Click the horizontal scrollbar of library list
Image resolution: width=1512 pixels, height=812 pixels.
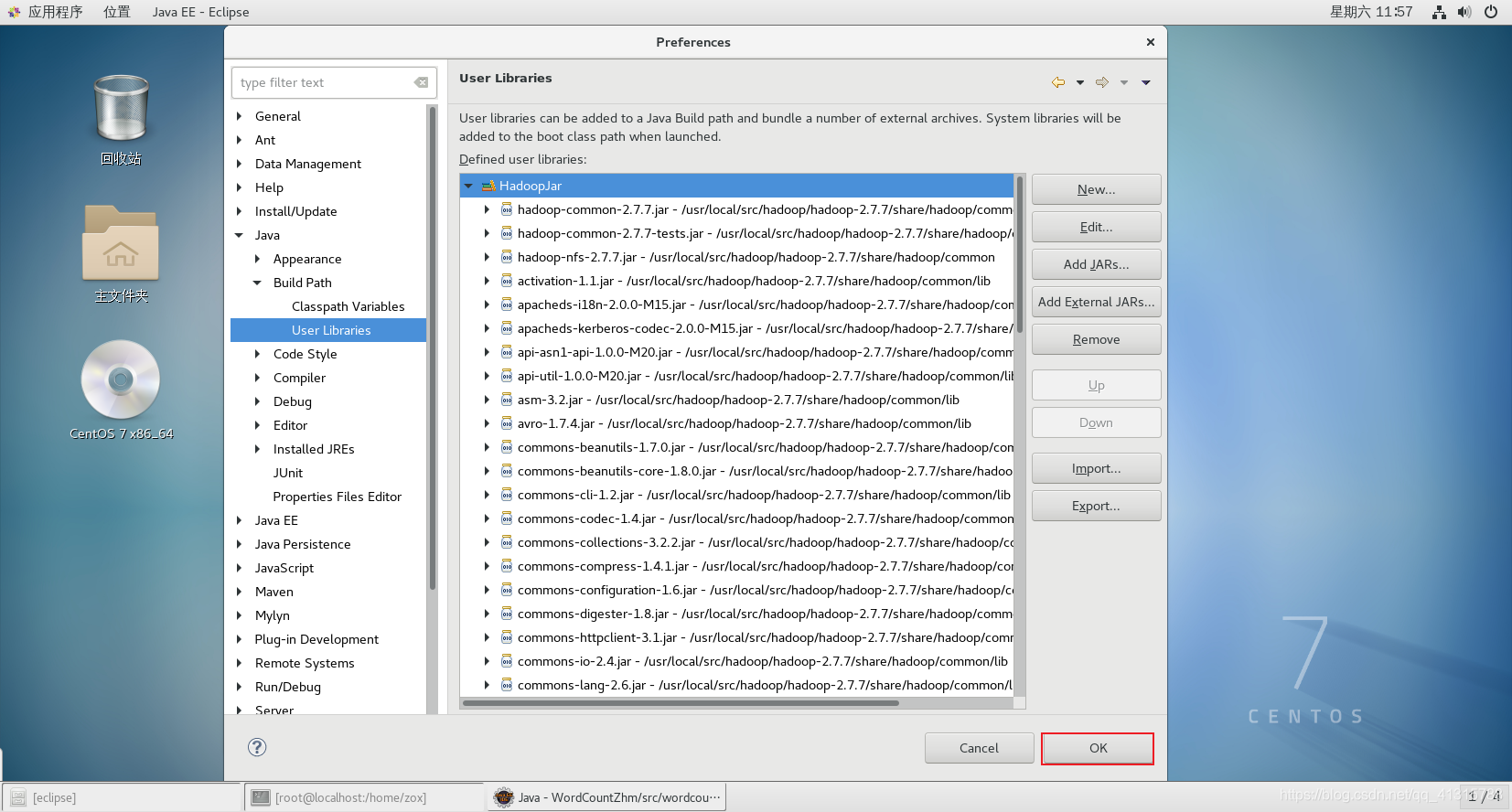(681, 703)
